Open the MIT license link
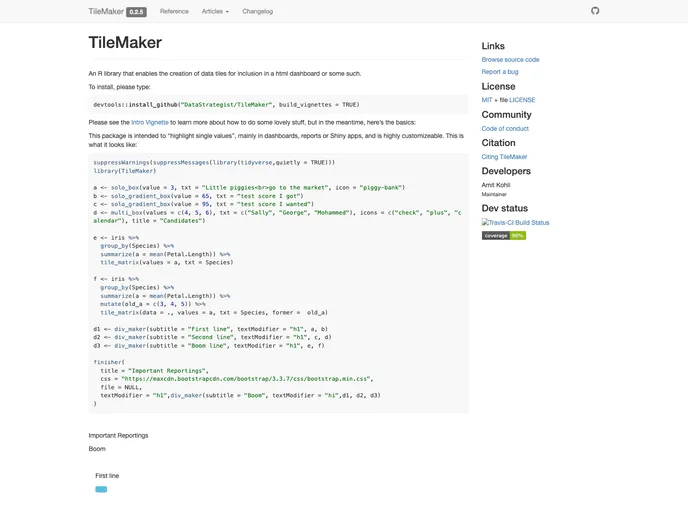Viewport: 688px width, 512px height. coord(487,100)
